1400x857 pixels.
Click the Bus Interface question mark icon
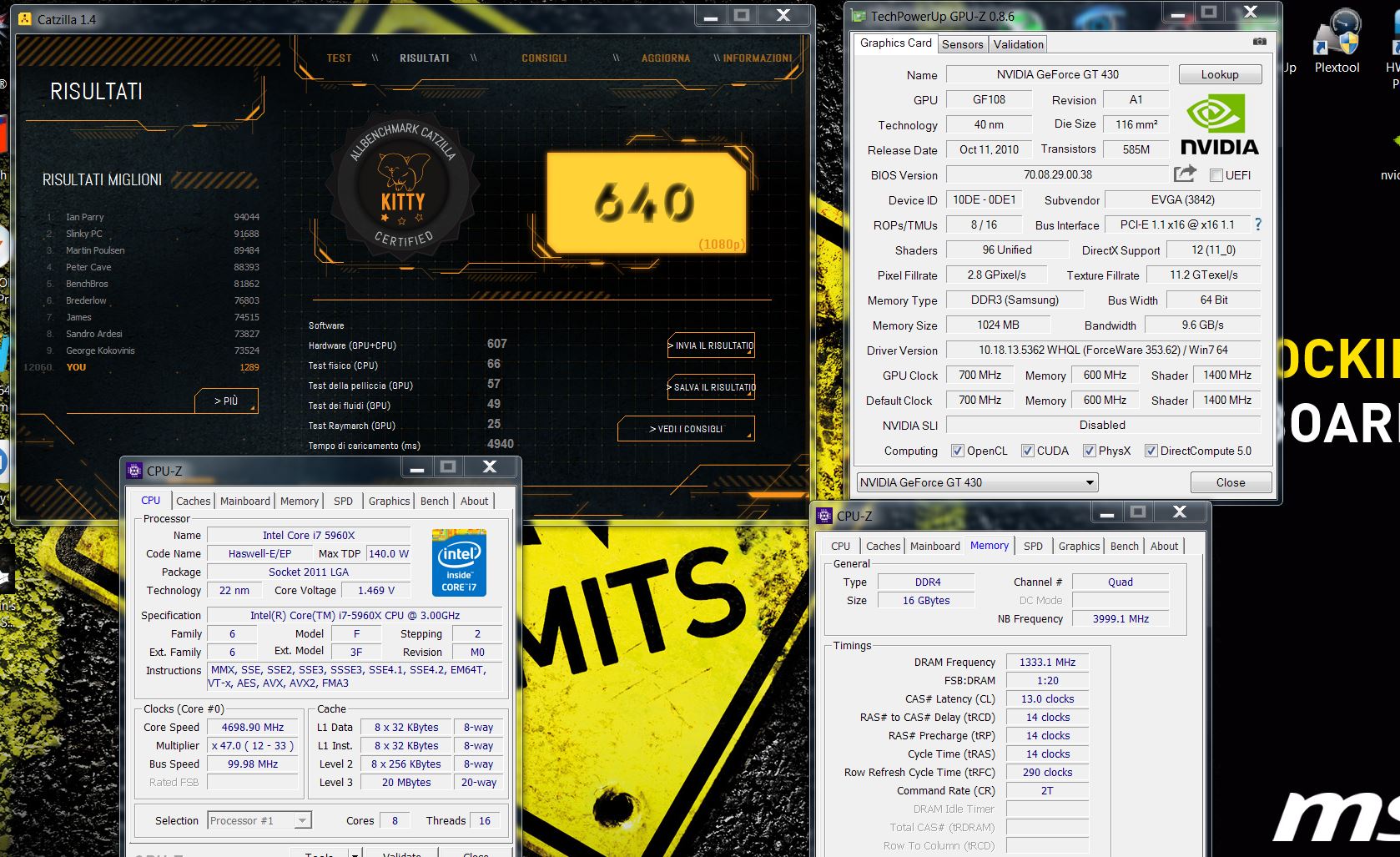pyautogui.click(x=1258, y=224)
